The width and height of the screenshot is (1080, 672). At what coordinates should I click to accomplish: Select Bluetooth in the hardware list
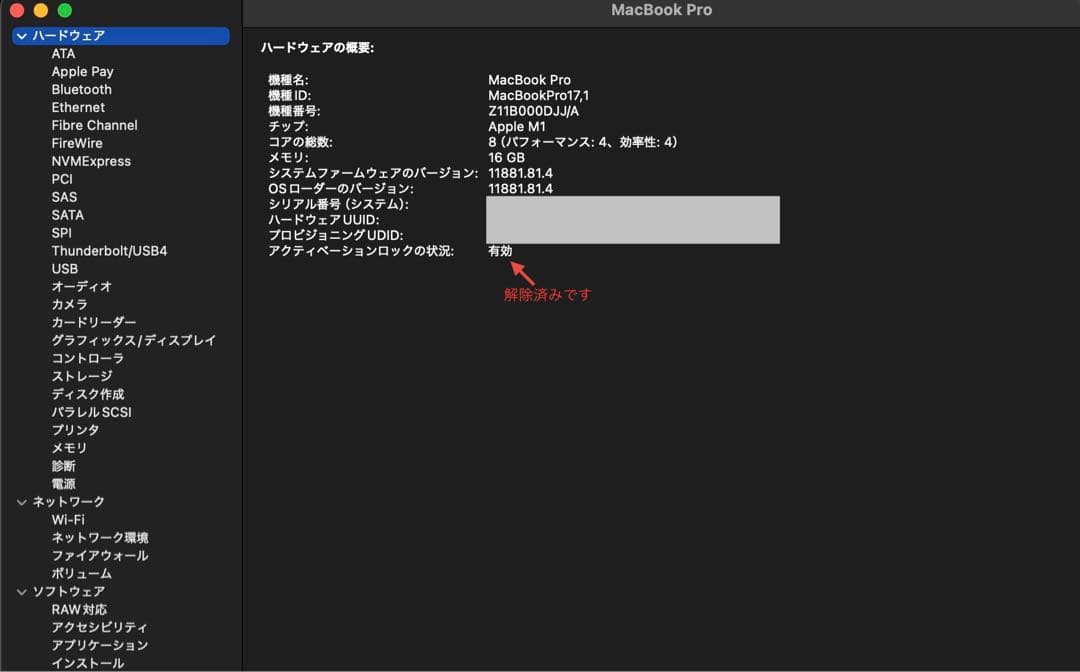[81, 89]
